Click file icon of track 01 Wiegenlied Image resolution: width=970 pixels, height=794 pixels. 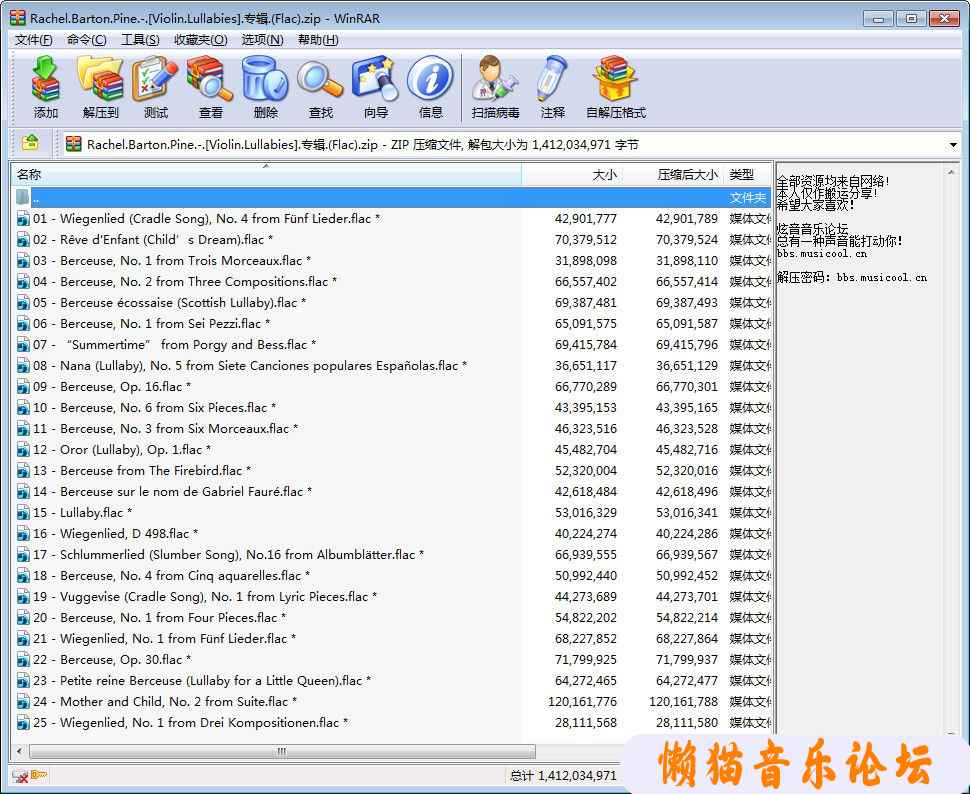coord(23,218)
